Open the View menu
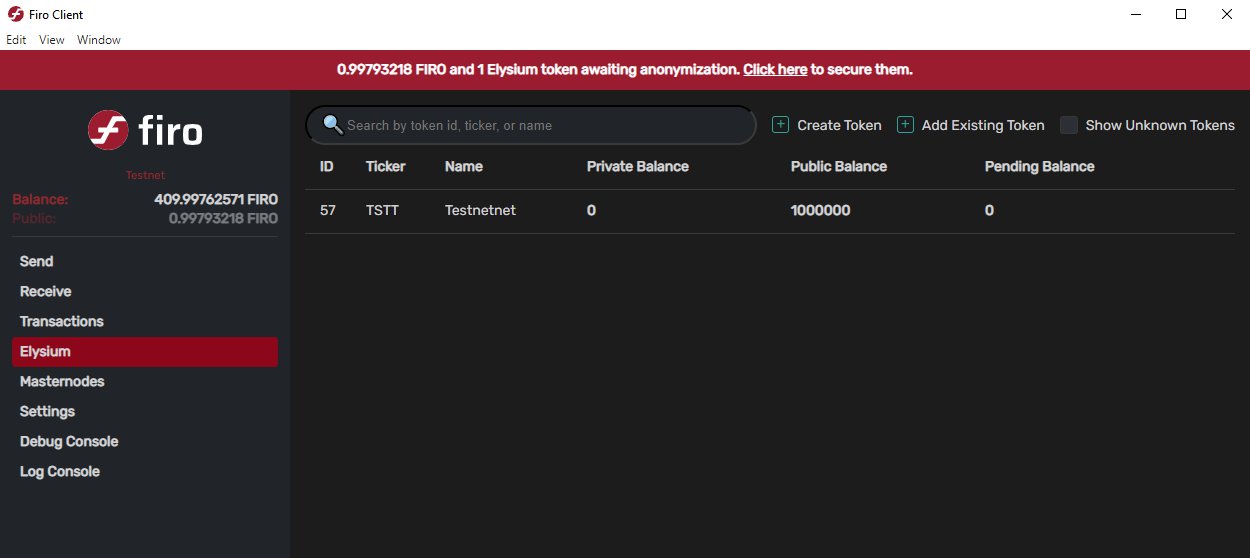Screen dimensions: 1250x558 [52, 40]
